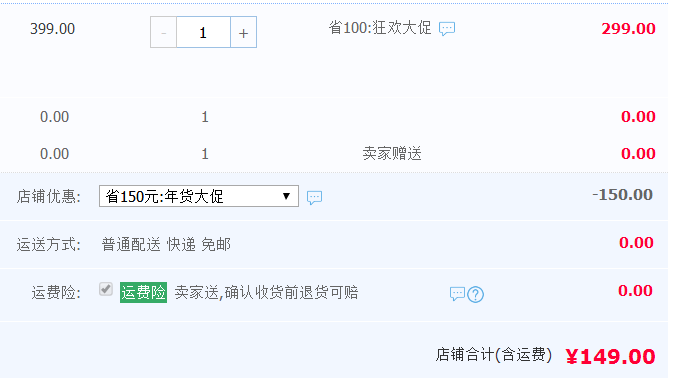Screen dimensions: 673x378
Task: Click the 399.00 unit price
Action: [52, 29]
